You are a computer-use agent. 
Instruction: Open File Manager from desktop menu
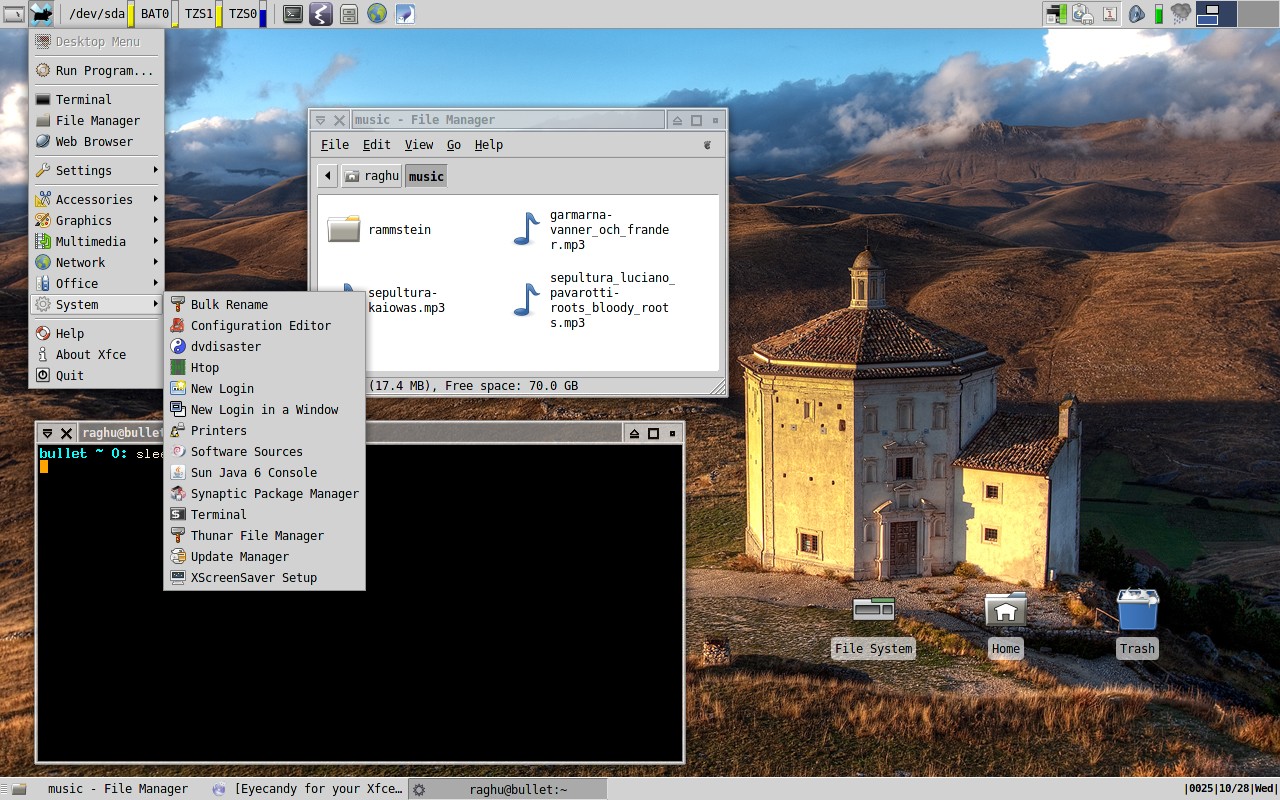tap(96, 121)
